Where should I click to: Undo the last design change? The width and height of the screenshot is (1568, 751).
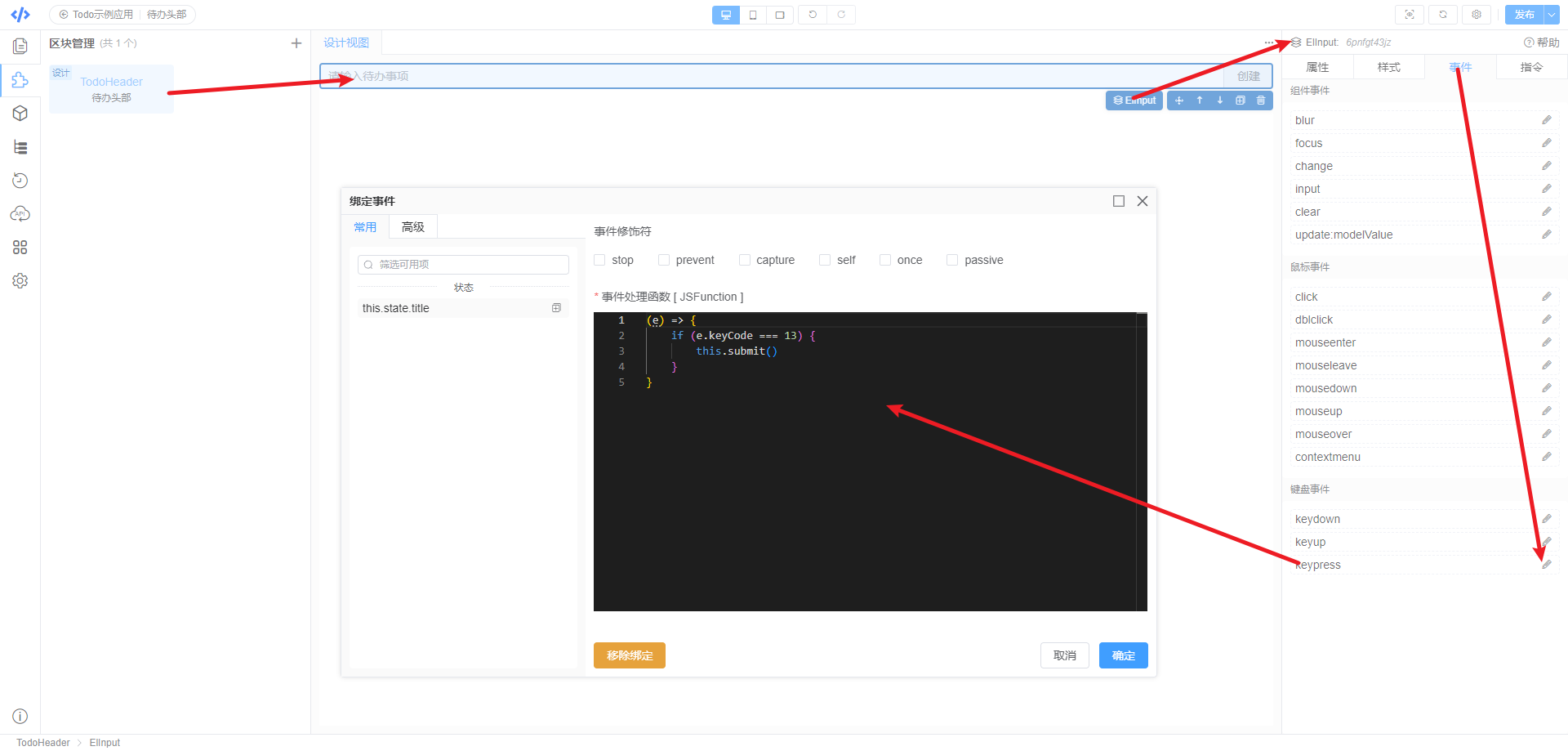813,15
